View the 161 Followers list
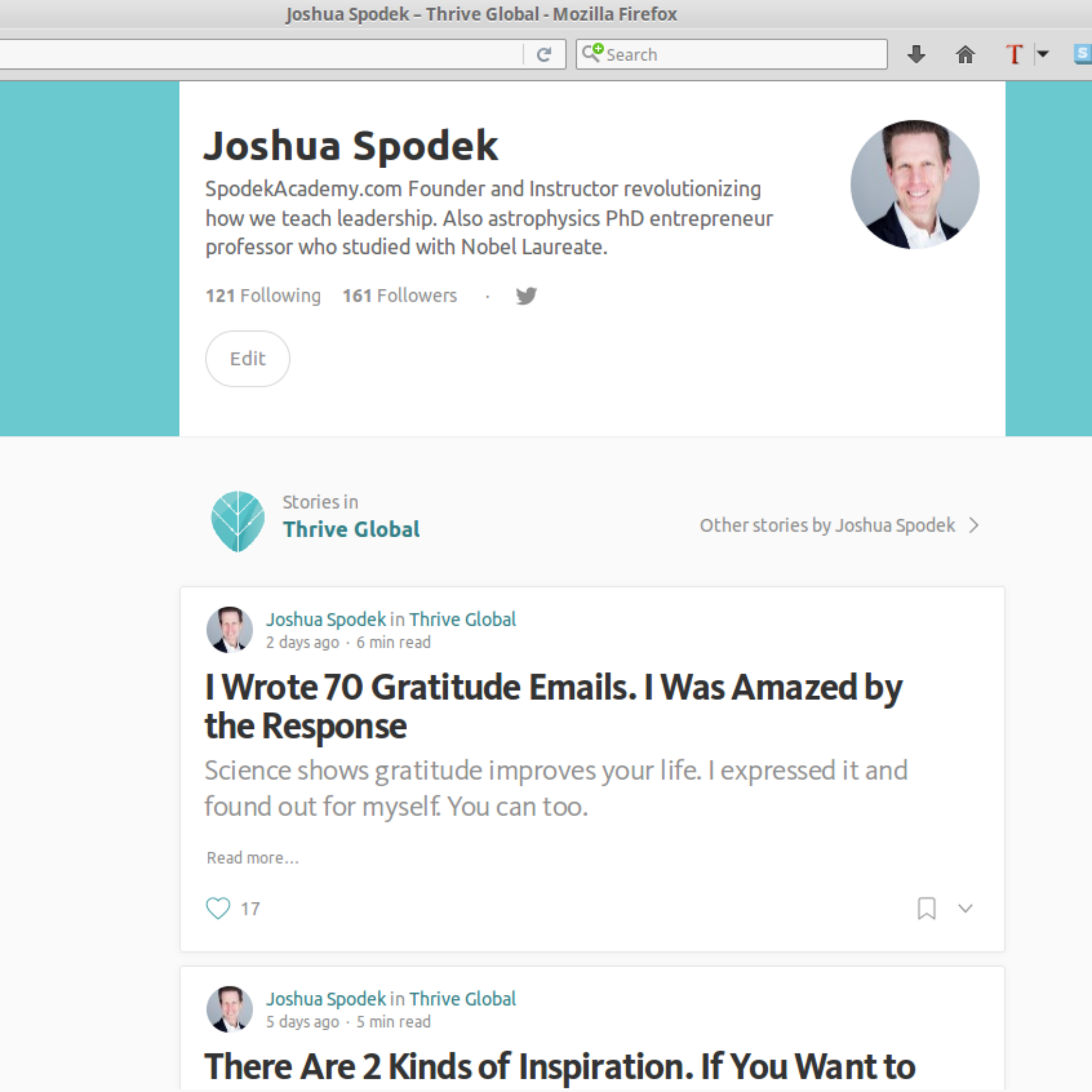Viewport: 1092px width, 1092px height. (400, 295)
